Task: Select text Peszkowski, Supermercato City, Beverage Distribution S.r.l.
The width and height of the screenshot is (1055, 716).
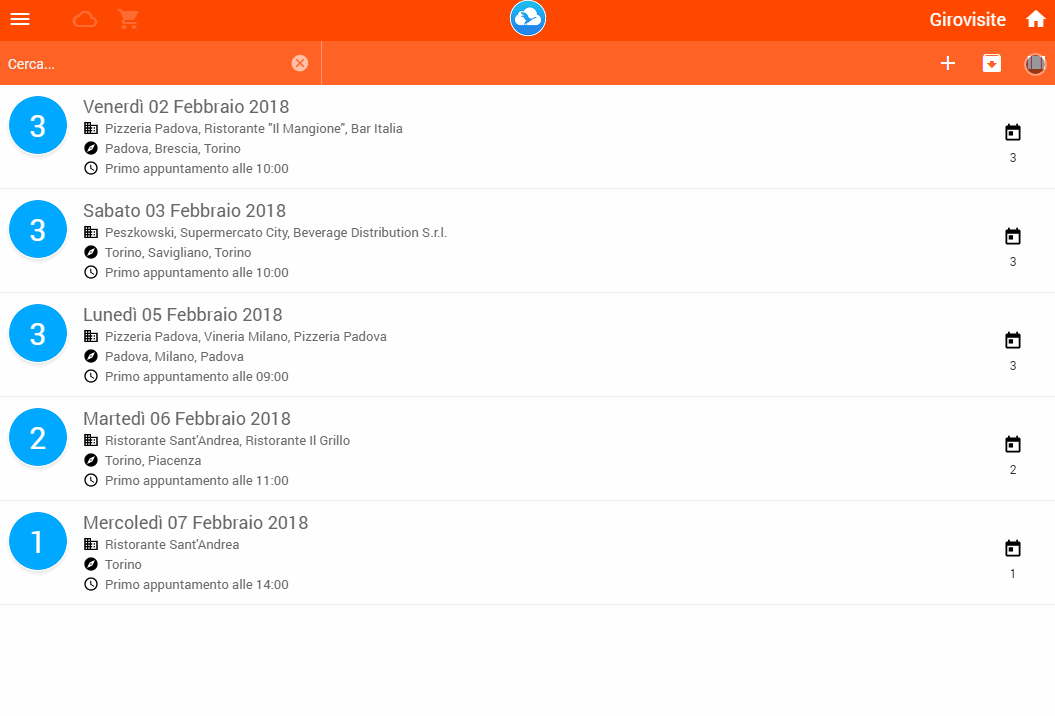Action: tap(276, 233)
